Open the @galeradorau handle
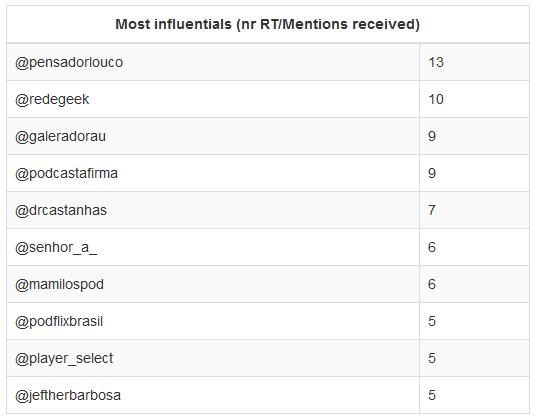Screen dimensions: 538x420 (60, 137)
